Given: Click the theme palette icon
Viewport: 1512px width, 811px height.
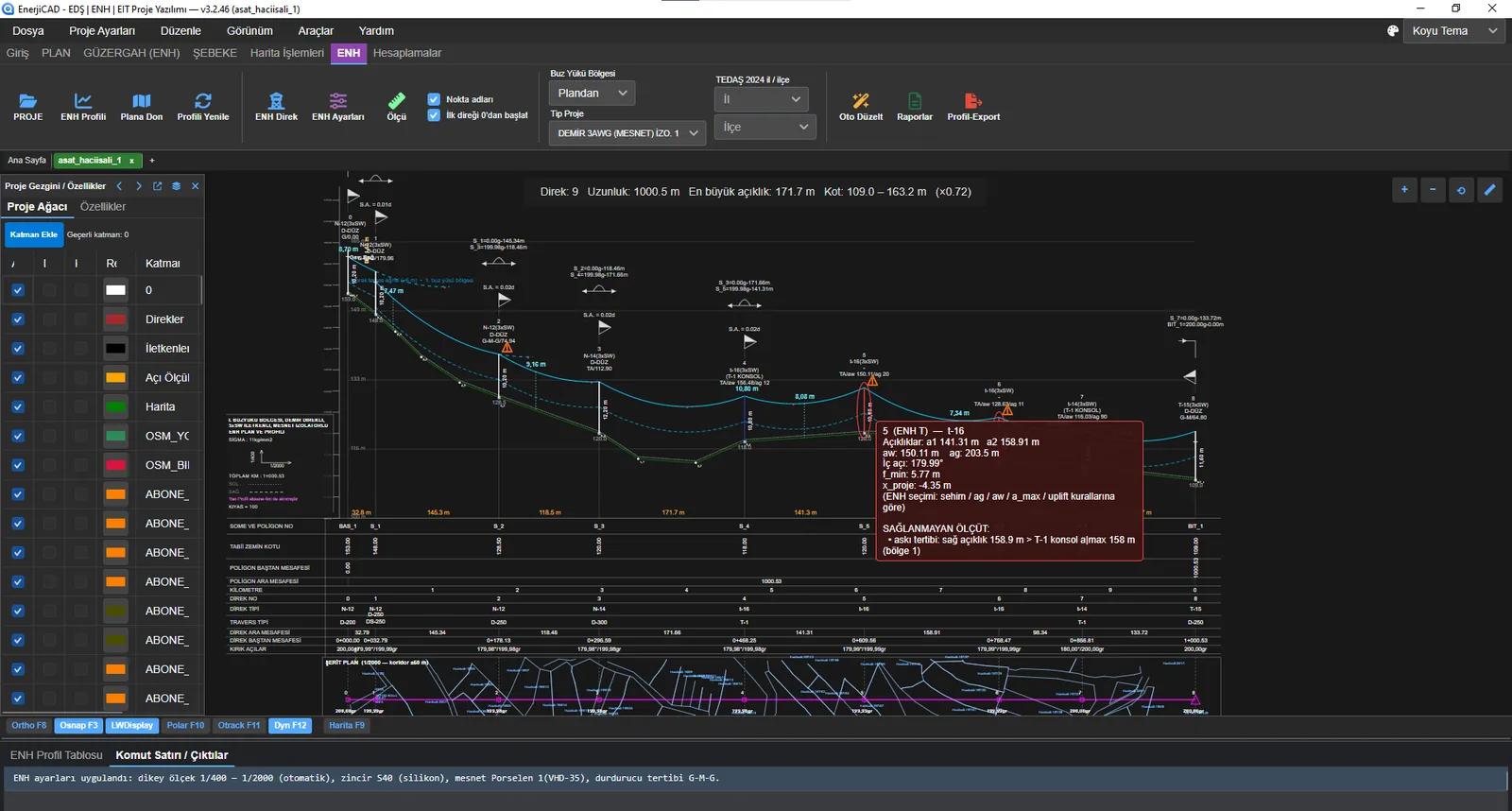Looking at the screenshot, I should click(x=1392, y=31).
